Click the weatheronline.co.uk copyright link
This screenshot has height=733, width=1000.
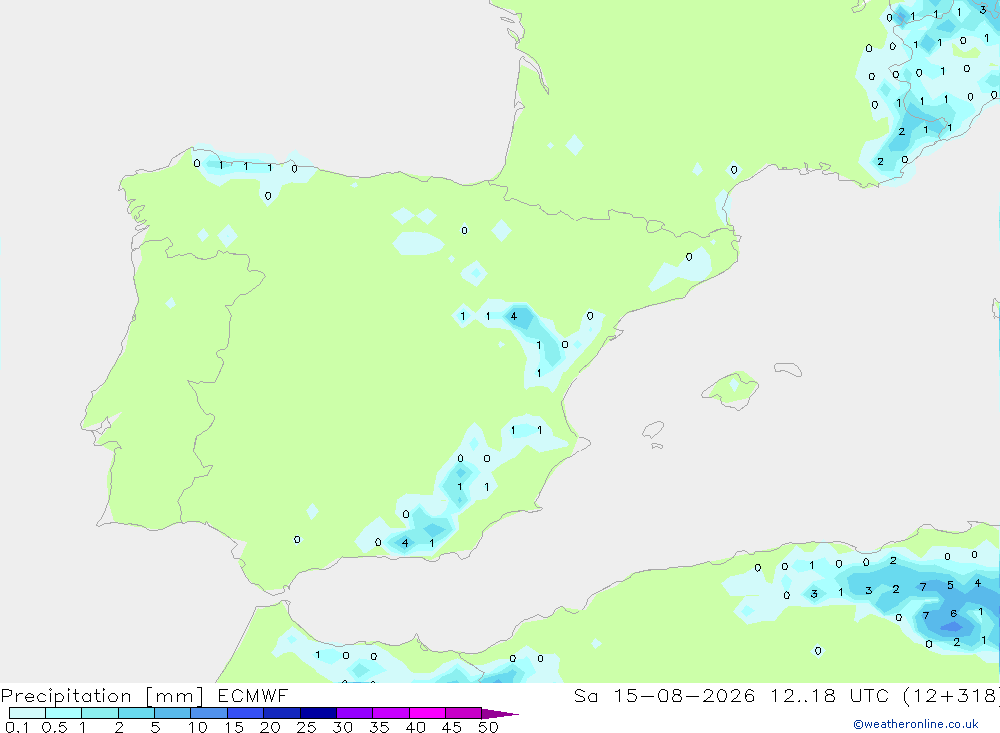pos(916,724)
